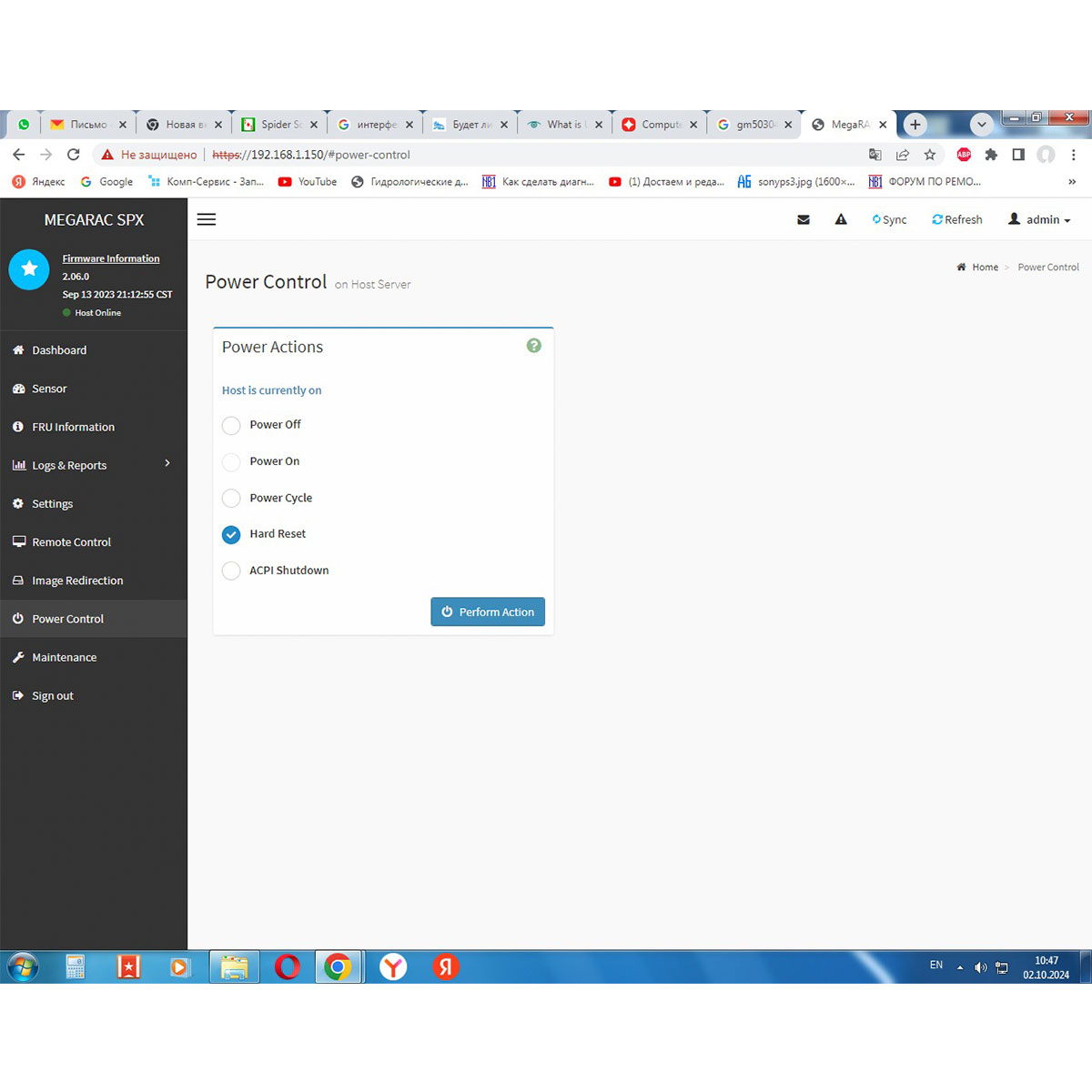The image size is (1092, 1092).
Task: Open Remote Control in sidebar
Action: click(x=71, y=542)
